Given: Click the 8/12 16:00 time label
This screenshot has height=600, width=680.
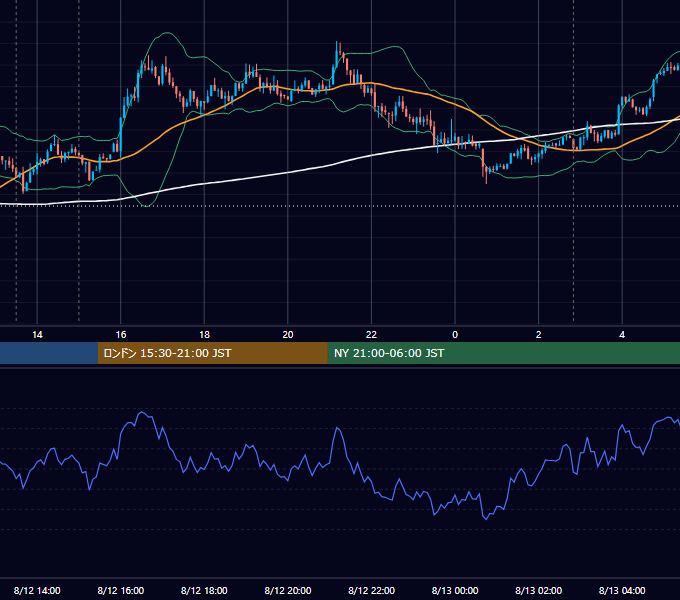Looking at the screenshot, I should [x=121, y=590].
